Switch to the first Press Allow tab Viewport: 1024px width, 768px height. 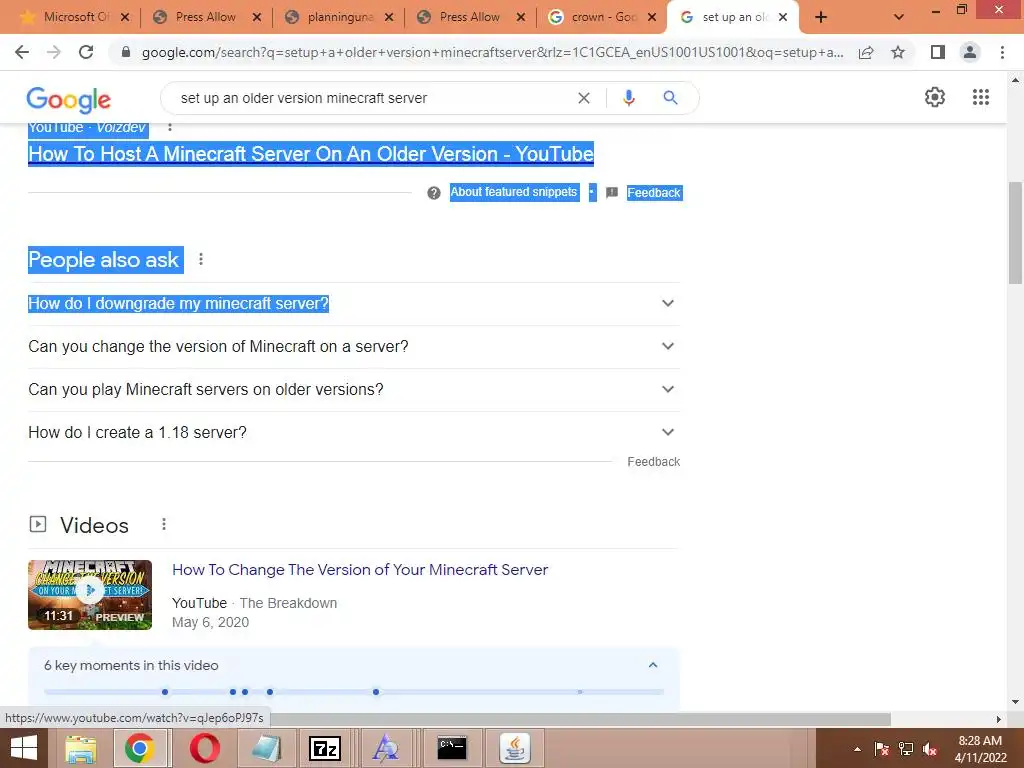205,17
